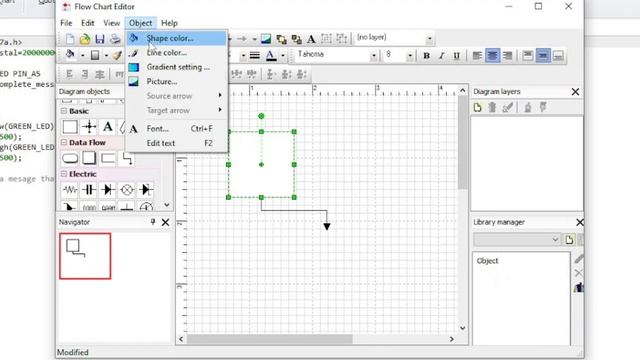The width and height of the screenshot is (640, 360).
Task: Toggle Bold text formatting
Action: (x=427, y=56)
